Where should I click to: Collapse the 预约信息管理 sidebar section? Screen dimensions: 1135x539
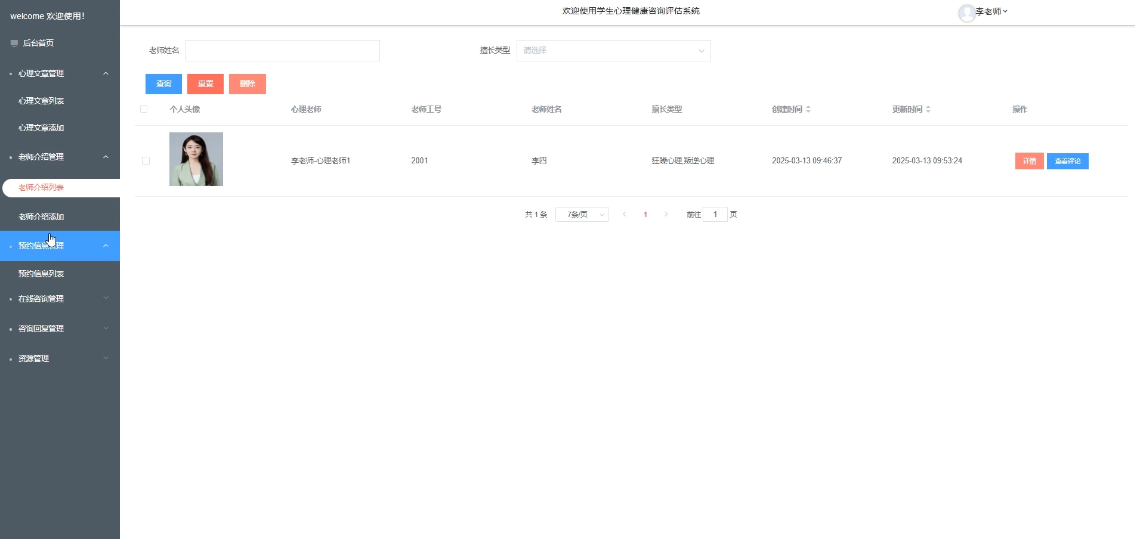pyautogui.click(x=59, y=245)
